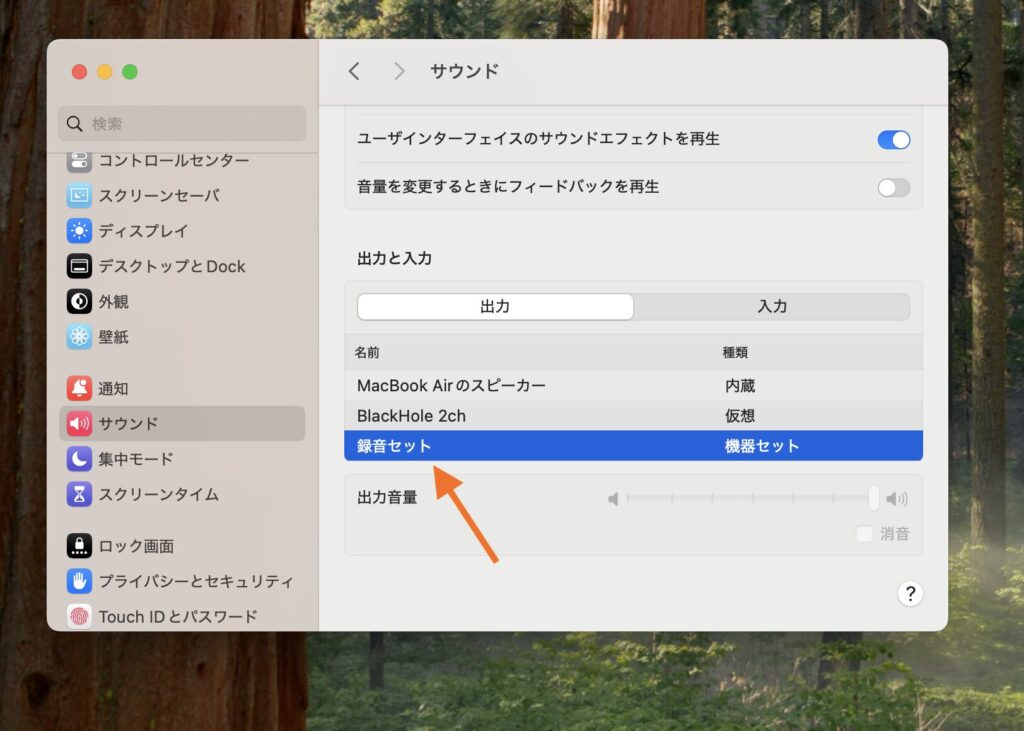Open the Wallpaper (壁紙) flower icon
The width and height of the screenshot is (1024, 731).
79,336
